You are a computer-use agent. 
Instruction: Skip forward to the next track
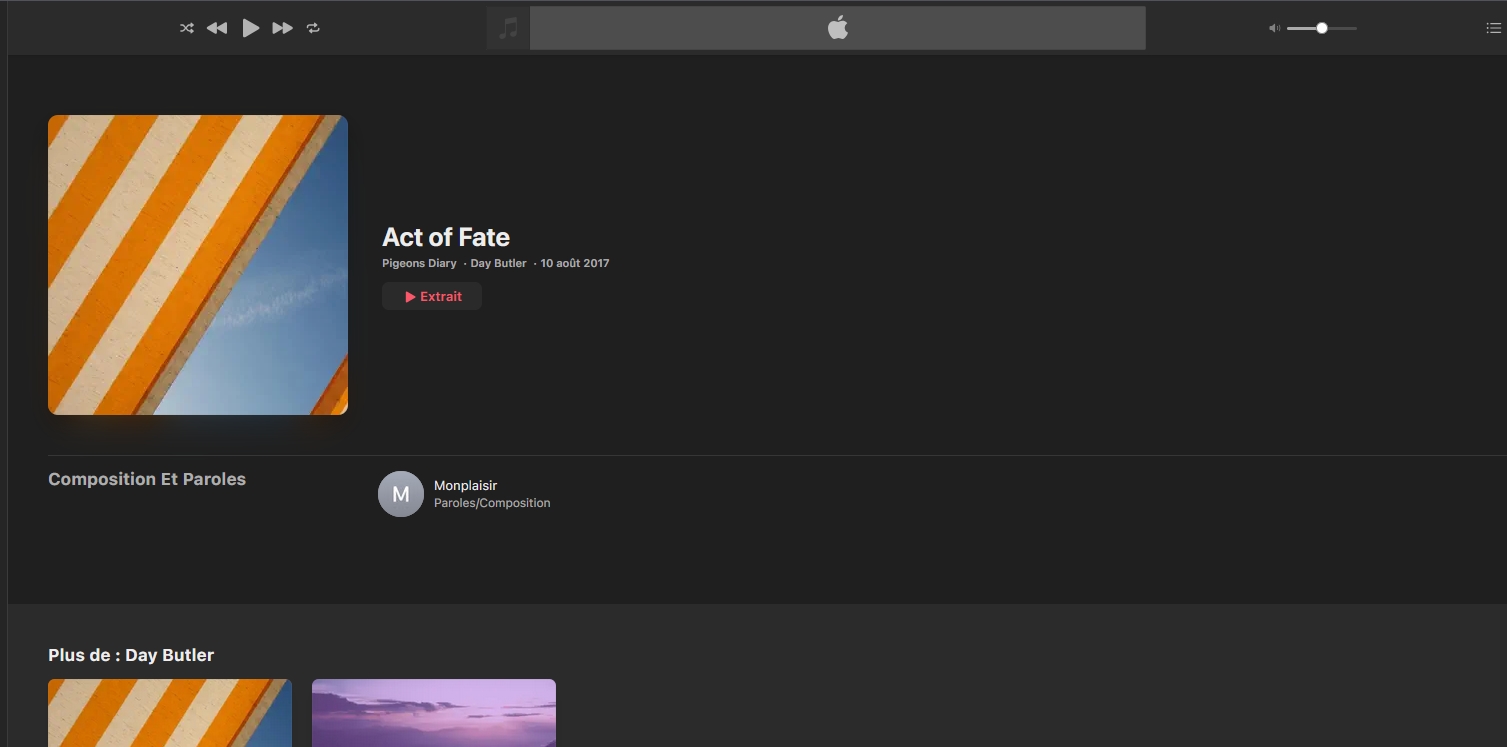tap(283, 28)
